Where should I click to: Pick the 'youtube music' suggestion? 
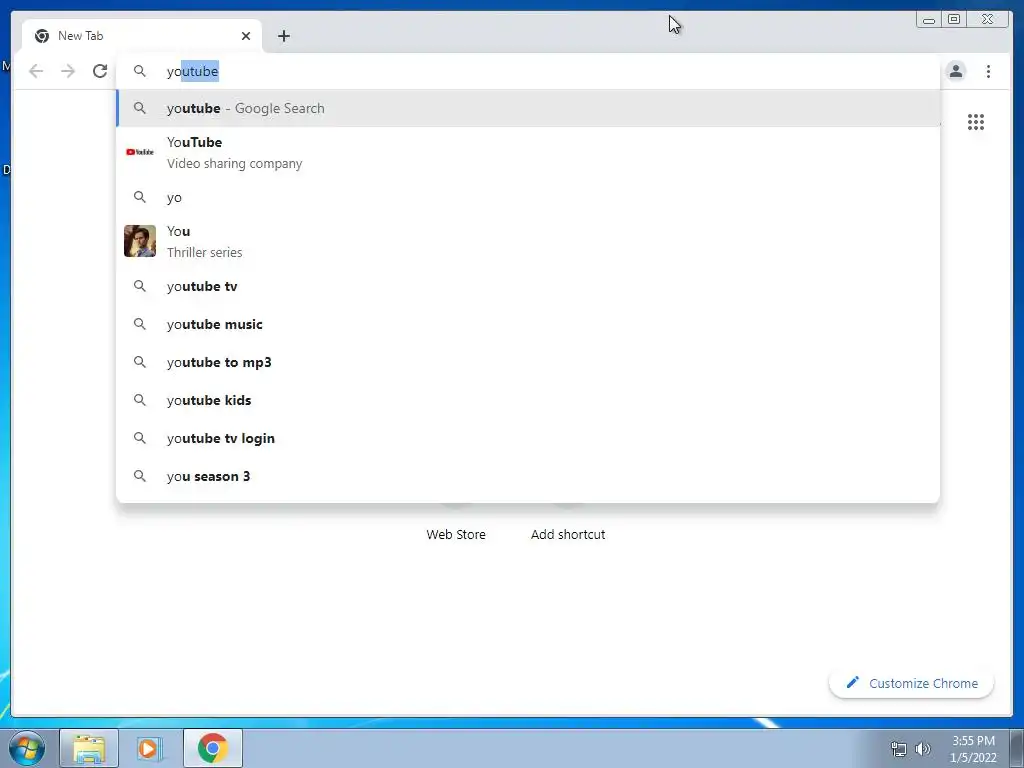click(528, 324)
